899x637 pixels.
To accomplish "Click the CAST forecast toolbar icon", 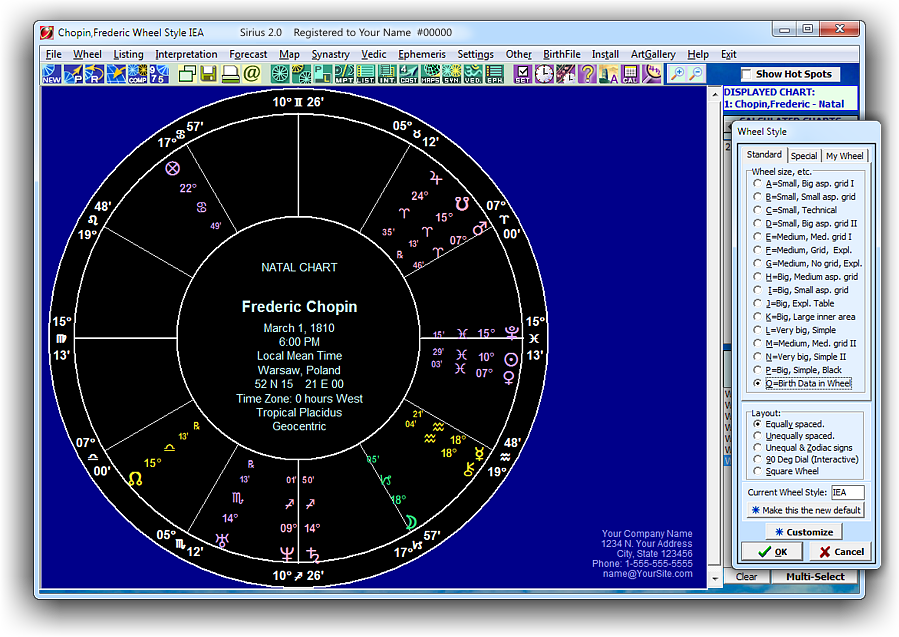I will click(x=408, y=74).
